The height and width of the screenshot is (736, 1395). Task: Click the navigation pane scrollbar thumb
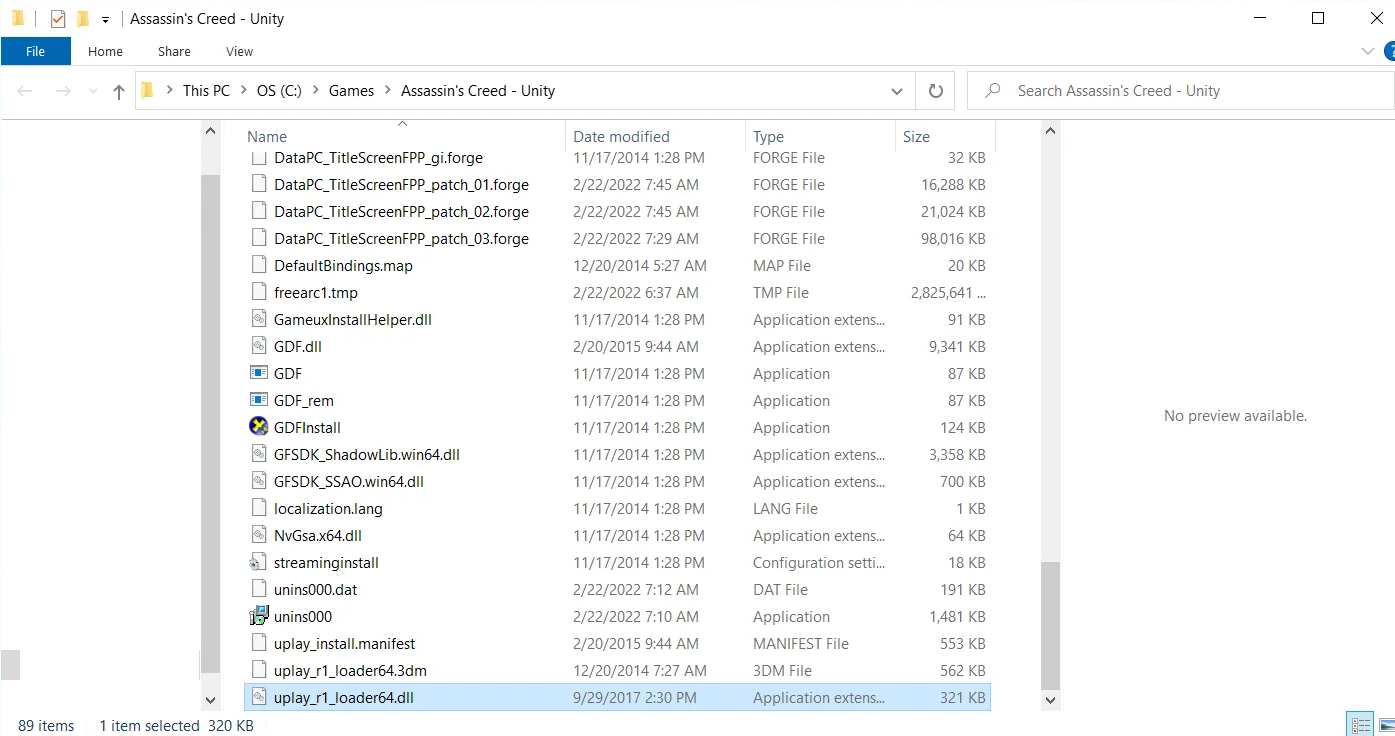tap(210, 423)
